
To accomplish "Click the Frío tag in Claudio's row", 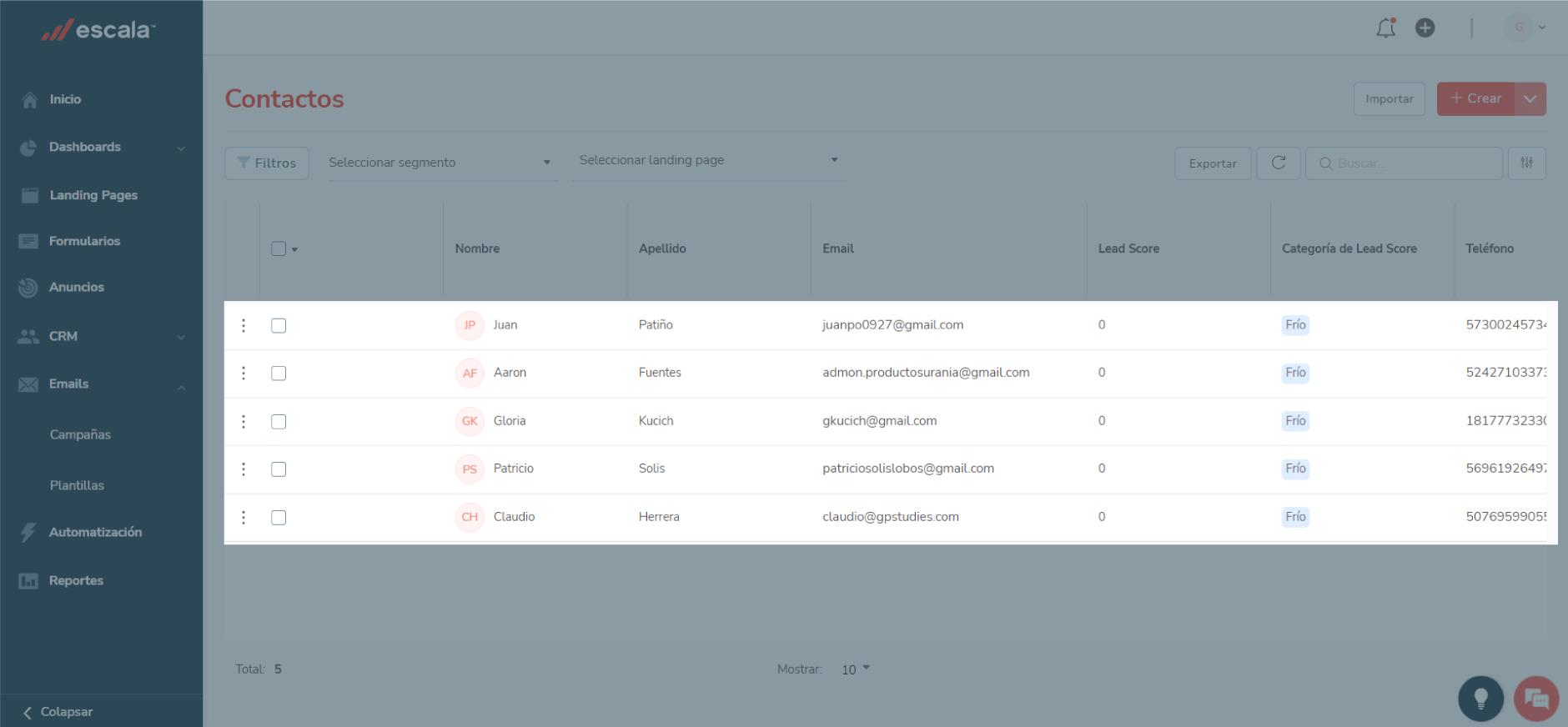I will click(x=1295, y=517).
